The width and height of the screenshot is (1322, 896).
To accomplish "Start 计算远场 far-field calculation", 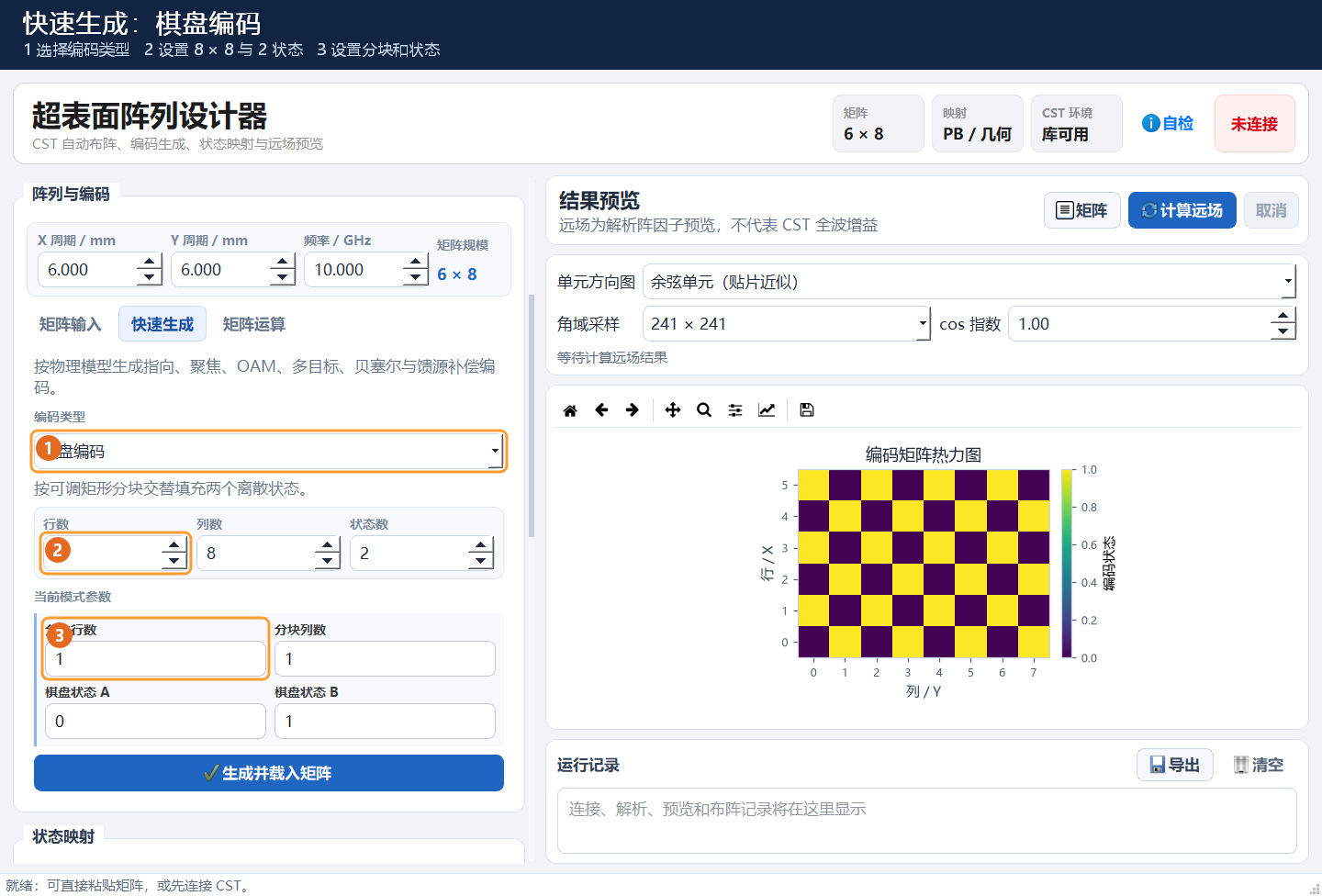I will [x=1182, y=210].
